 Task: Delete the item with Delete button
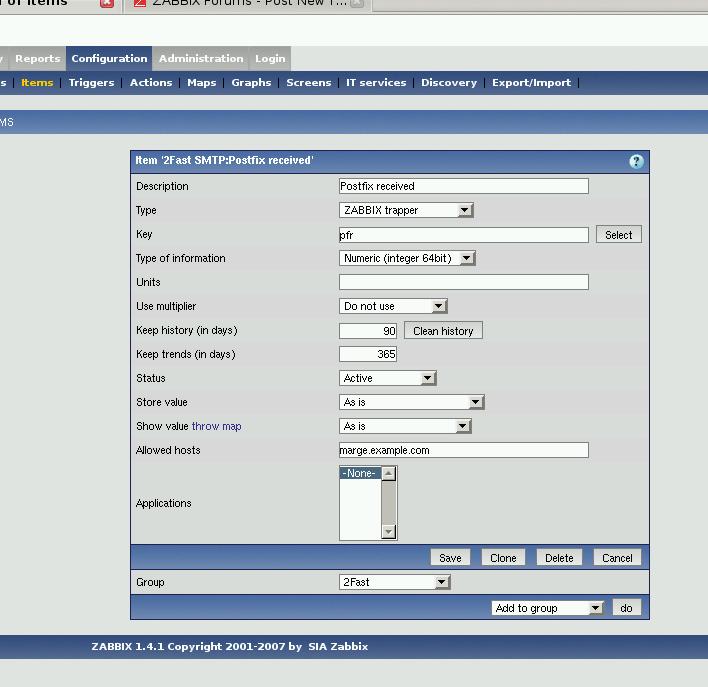pyautogui.click(x=559, y=558)
